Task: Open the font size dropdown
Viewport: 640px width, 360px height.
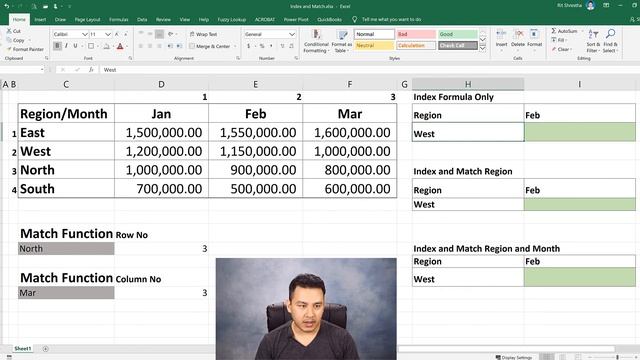Action: pos(108,34)
